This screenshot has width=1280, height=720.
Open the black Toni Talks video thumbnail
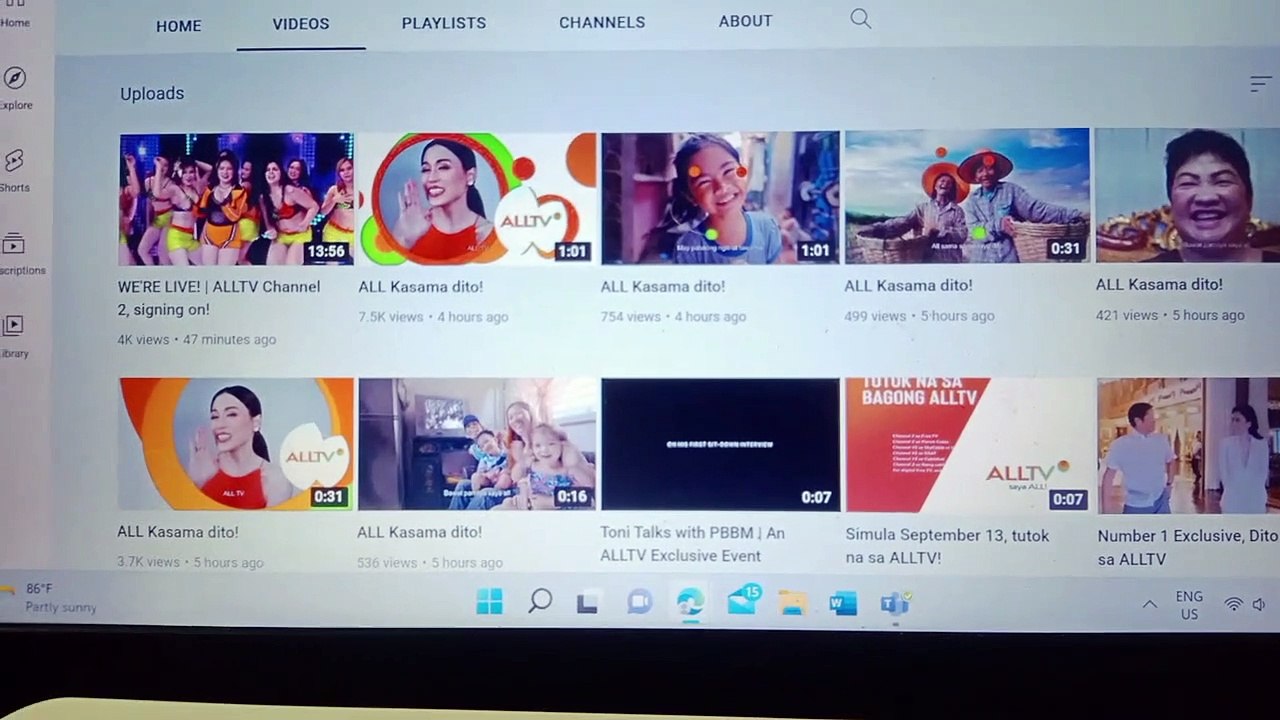[x=720, y=444]
